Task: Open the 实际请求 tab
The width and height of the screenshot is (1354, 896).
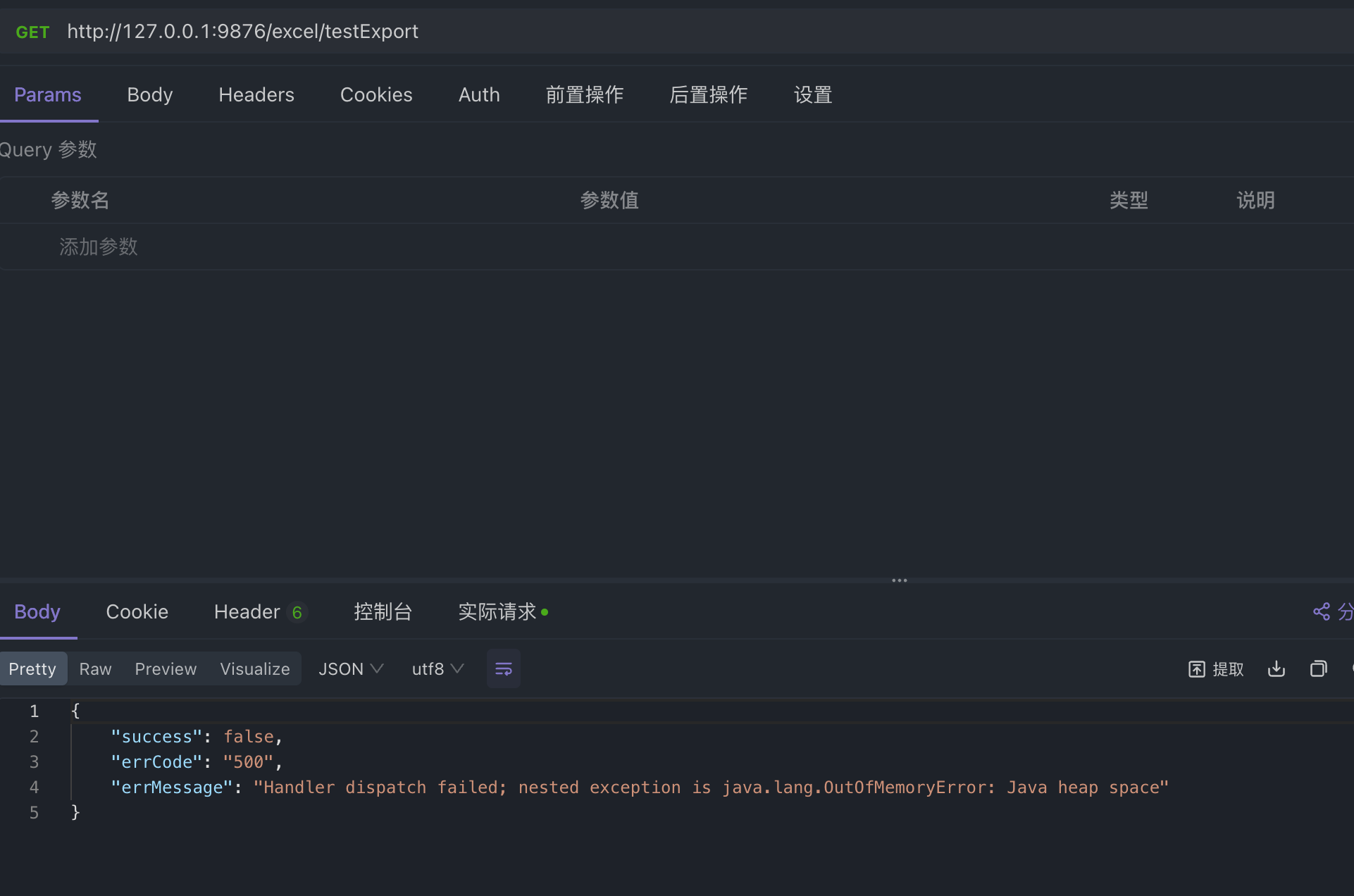Action: click(x=503, y=611)
